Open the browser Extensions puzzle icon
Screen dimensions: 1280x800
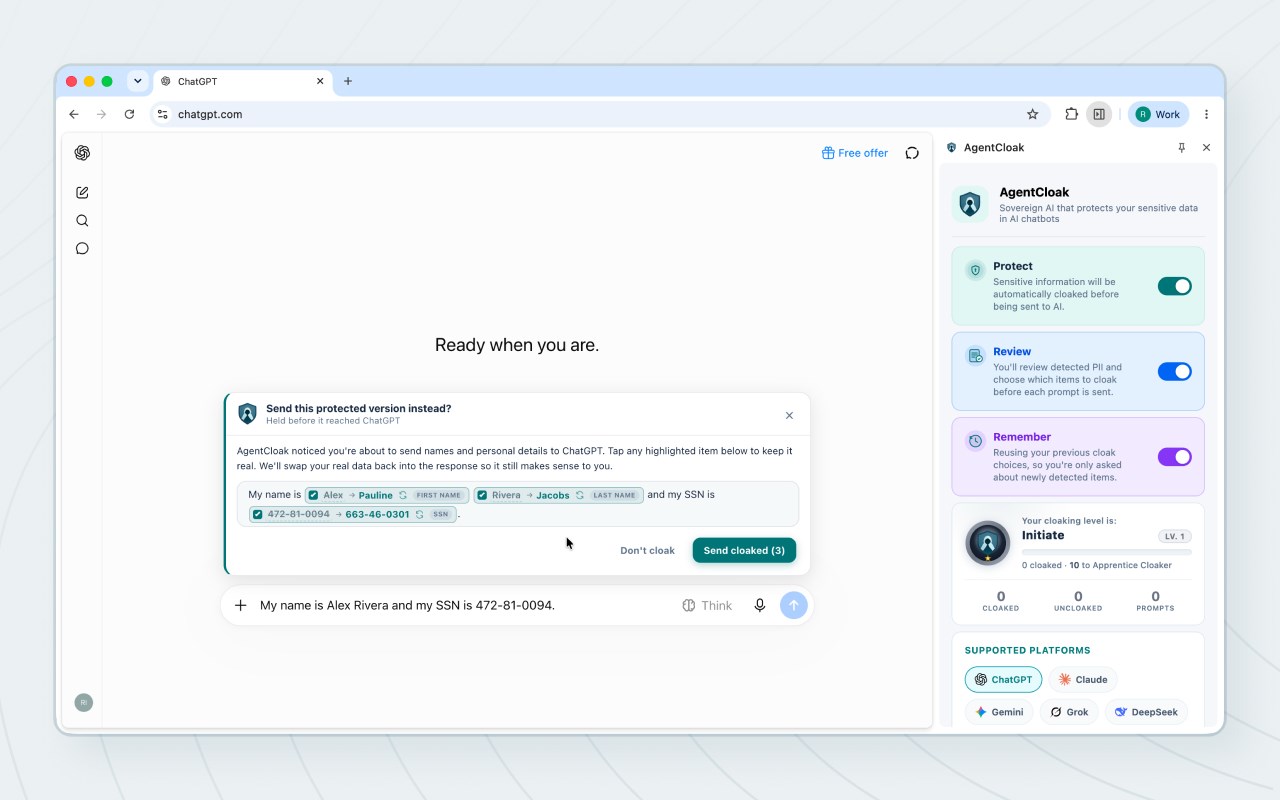1071,114
